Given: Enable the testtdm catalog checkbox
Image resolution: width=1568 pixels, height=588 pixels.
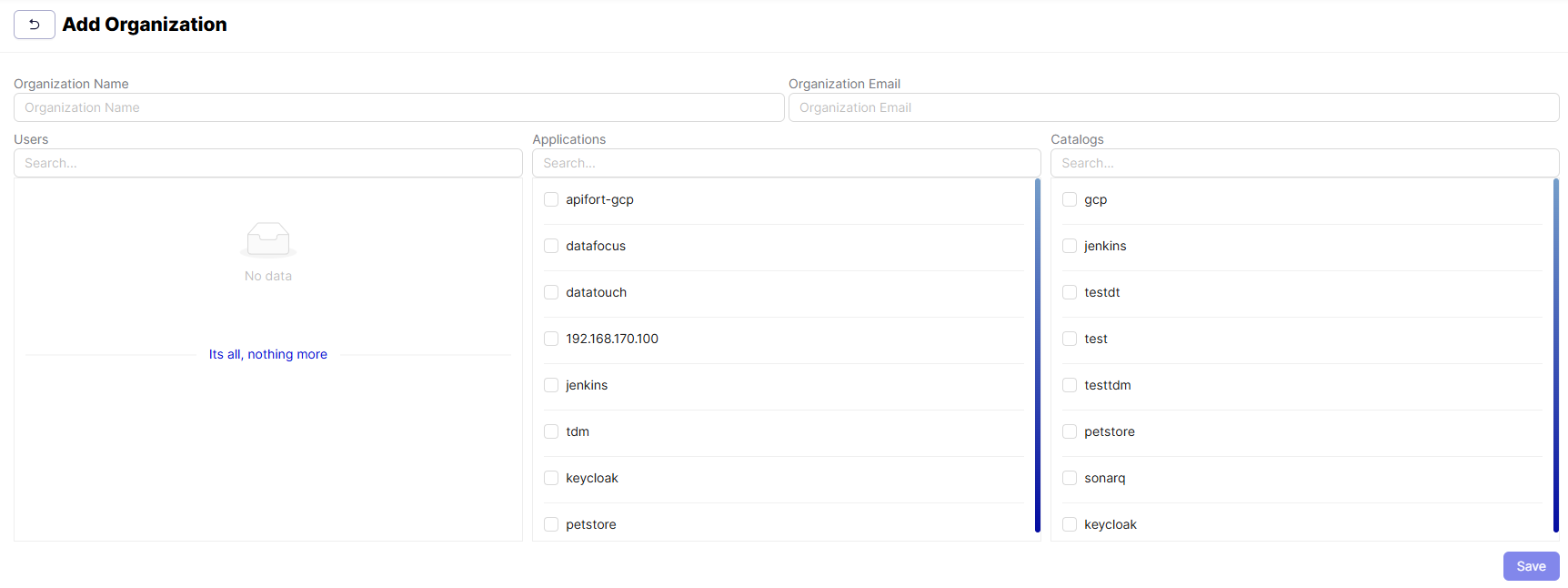Looking at the screenshot, I should [x=1070, y=385].
